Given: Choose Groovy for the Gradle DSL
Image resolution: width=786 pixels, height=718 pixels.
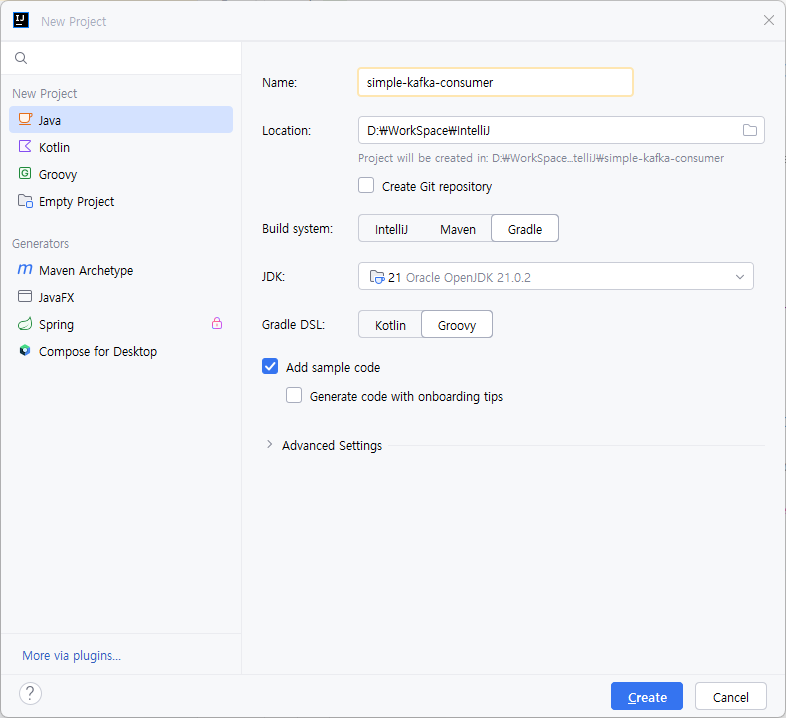Looking at the screenshot, I should [457, 324].
